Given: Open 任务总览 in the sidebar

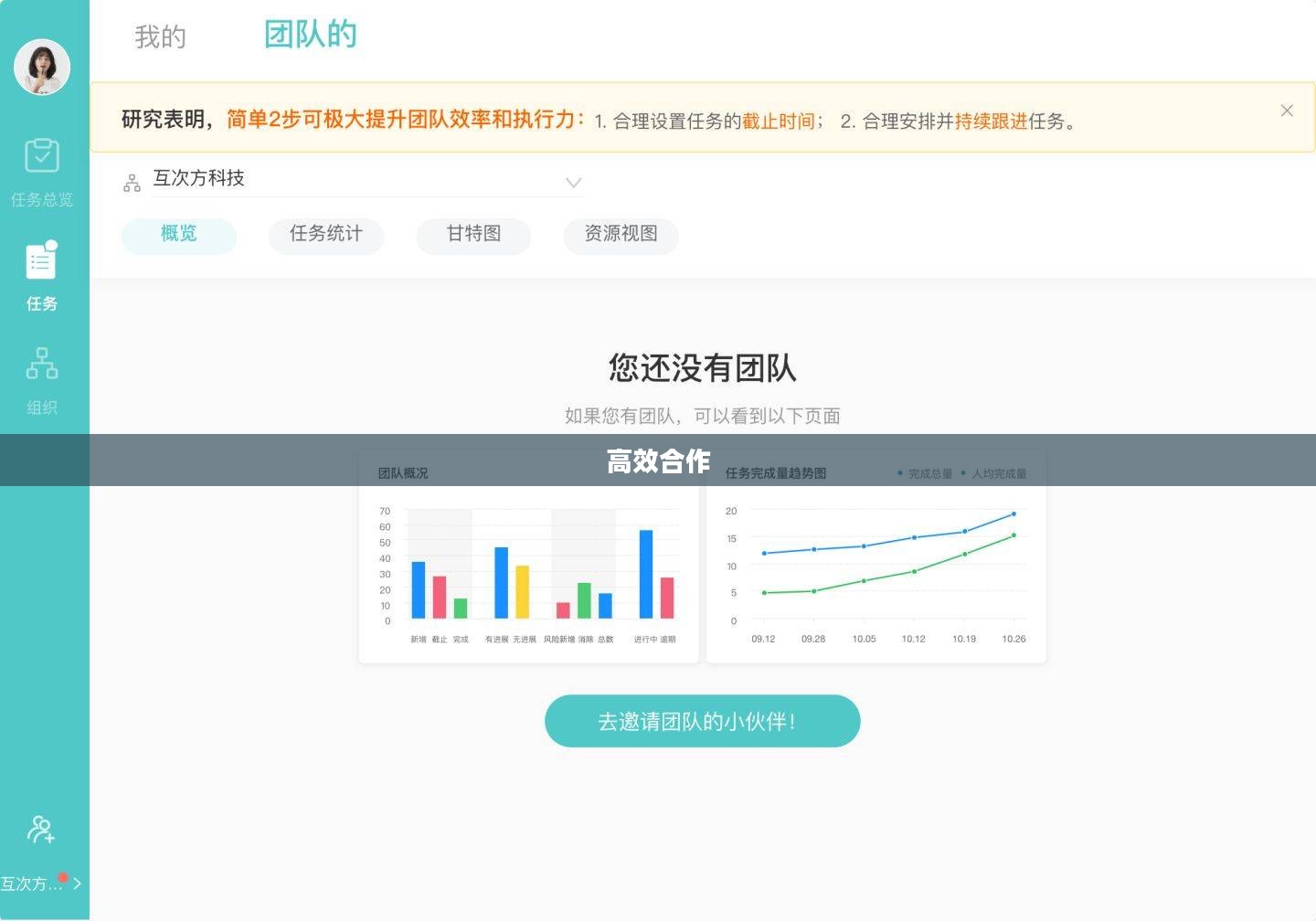Looking at the screenshot, I should 42,173.
